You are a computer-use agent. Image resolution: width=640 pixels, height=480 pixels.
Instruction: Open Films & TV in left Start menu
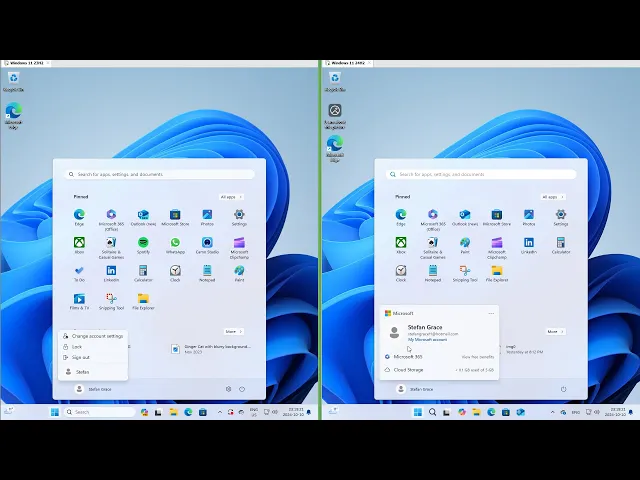coord(79,302)
